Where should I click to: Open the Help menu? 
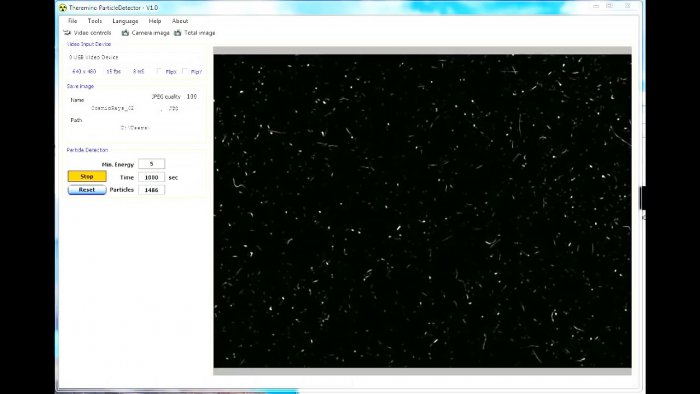tap(155, 21)
